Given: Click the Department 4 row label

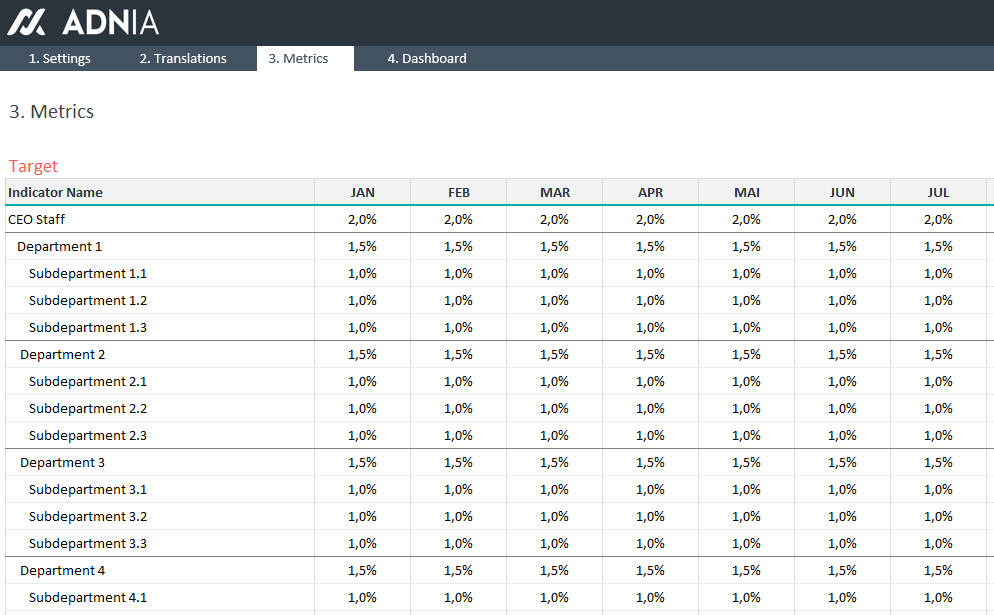Looking at the screenshot, I should coord(62,571).
